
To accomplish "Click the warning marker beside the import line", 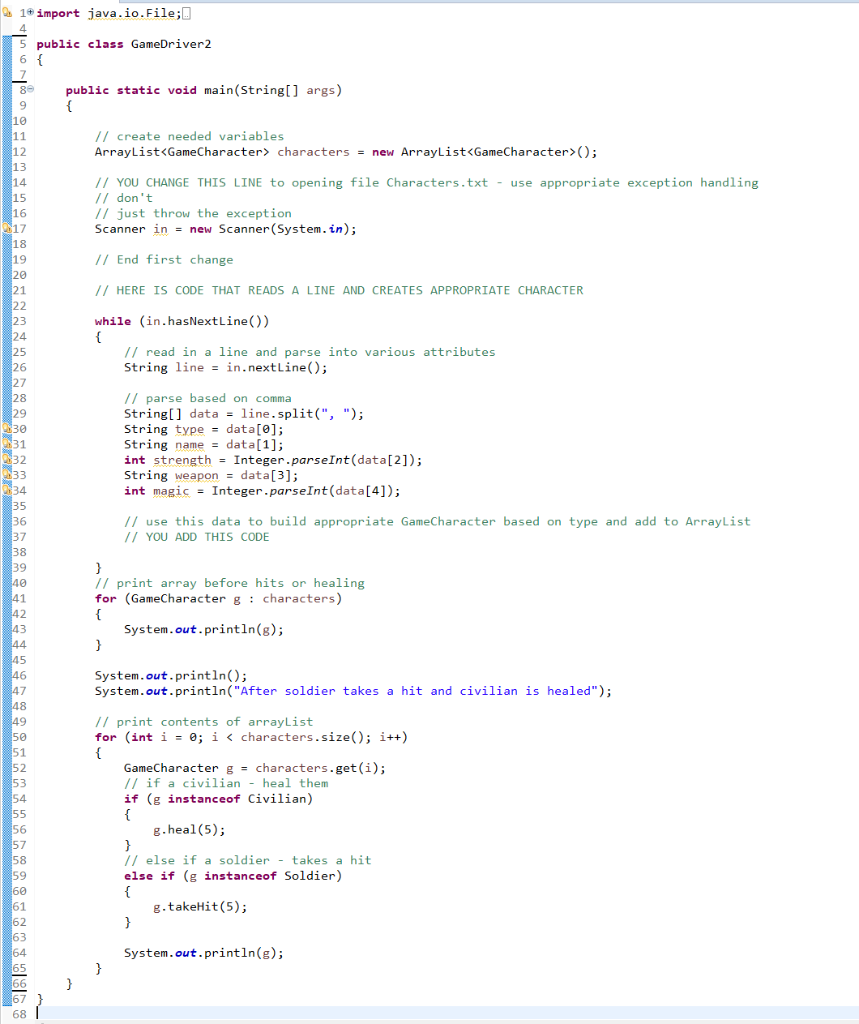I will [x=6, y=12].
